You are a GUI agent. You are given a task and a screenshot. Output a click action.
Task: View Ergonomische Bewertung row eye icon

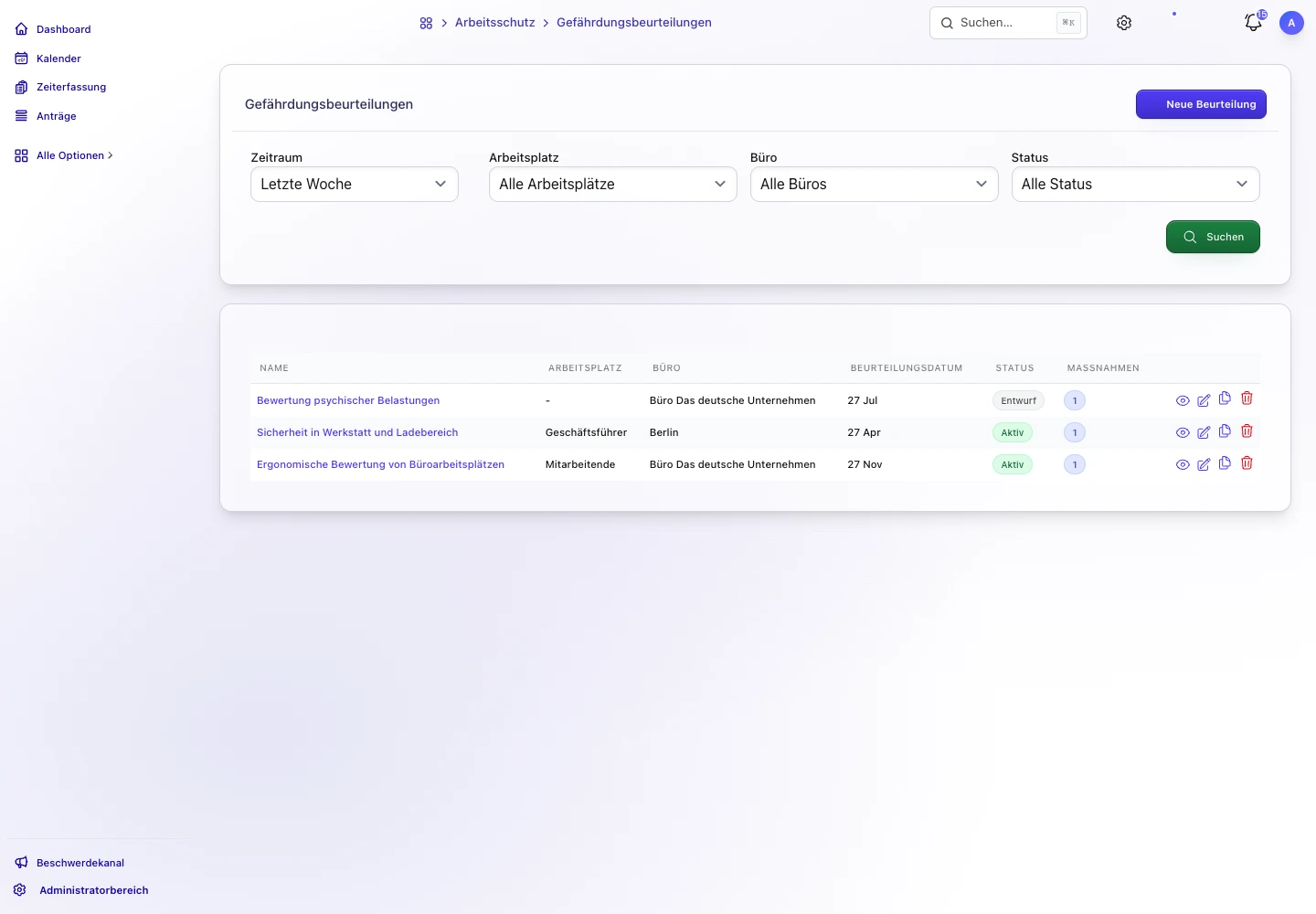(1183, 465)
